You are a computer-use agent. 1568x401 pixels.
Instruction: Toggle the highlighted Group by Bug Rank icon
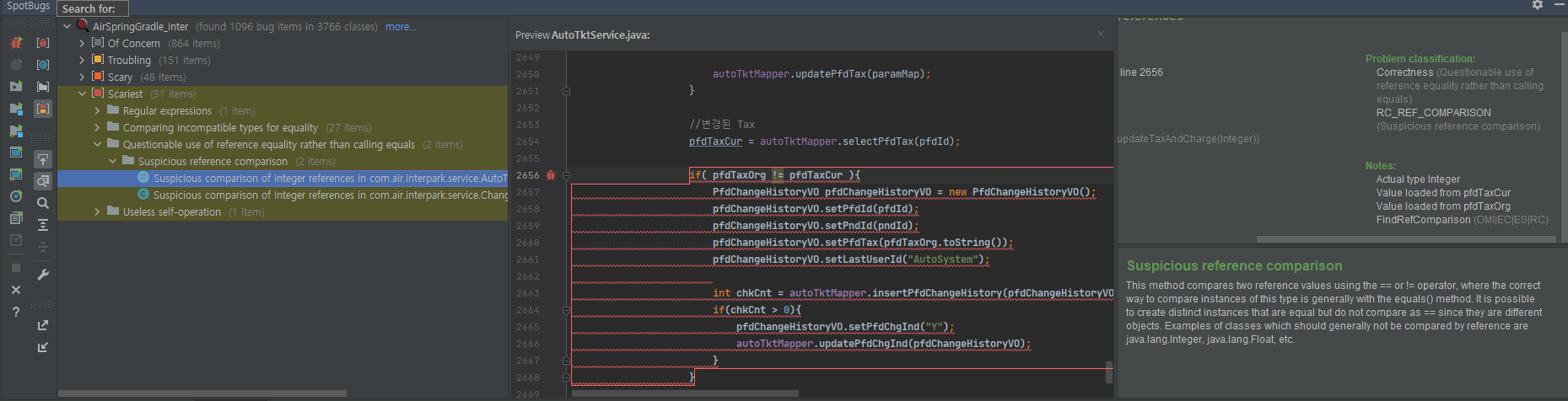coord(43,109)
